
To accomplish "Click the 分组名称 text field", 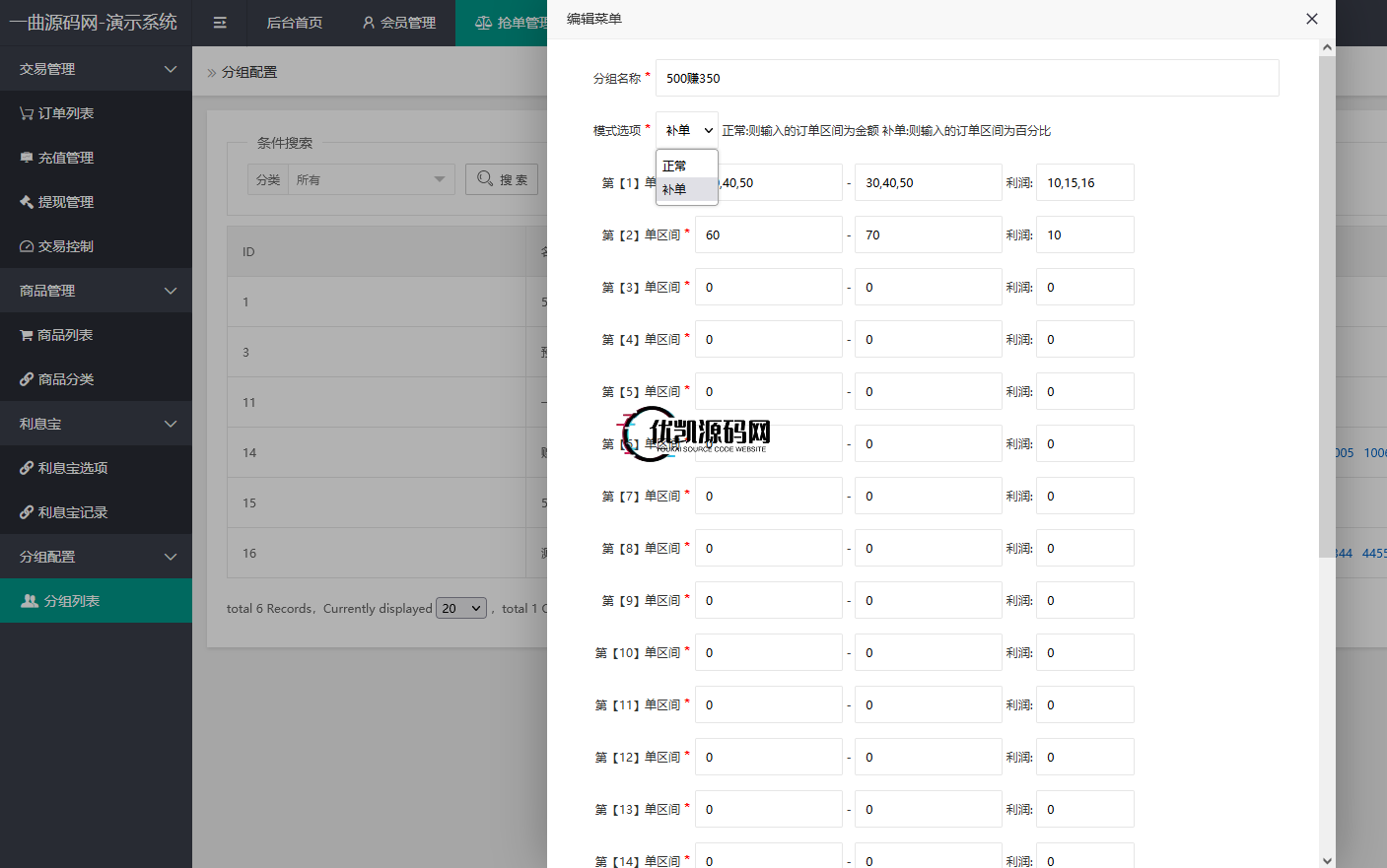I will click(x=966, y=78).
